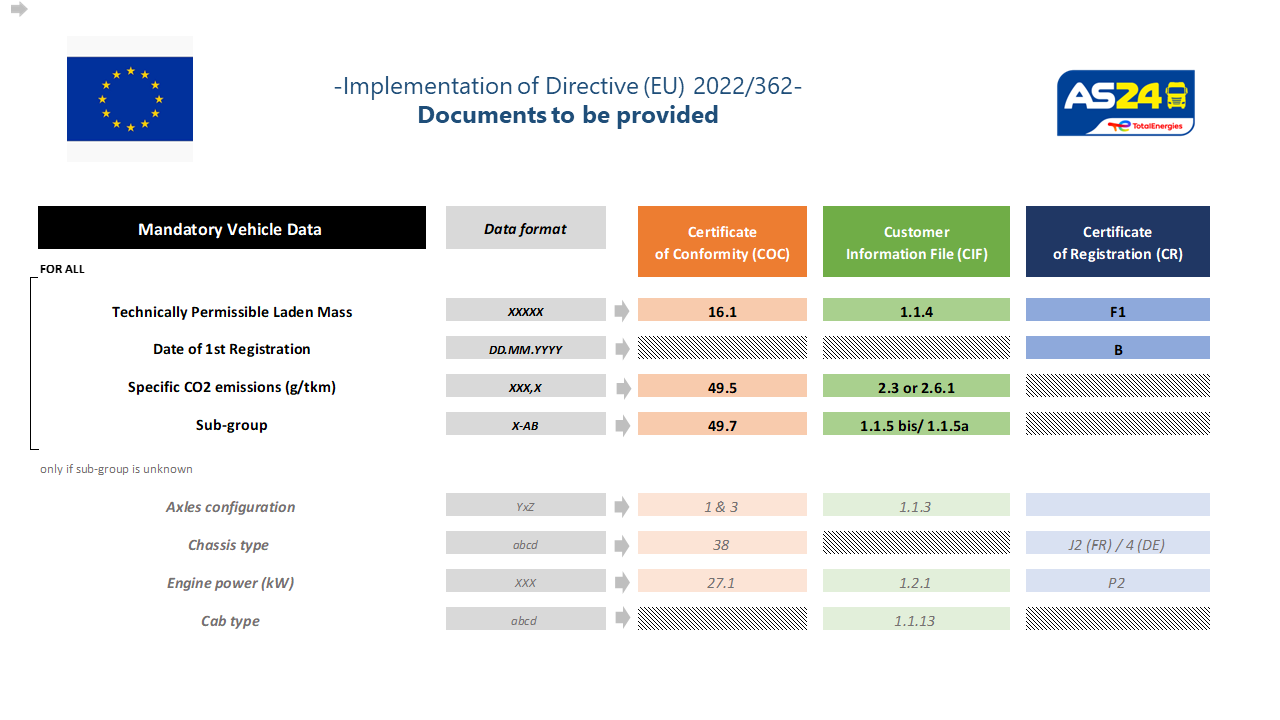This screenshot has width=1280, height=720.
Task: Select the Data format header box
Action: 525,229
